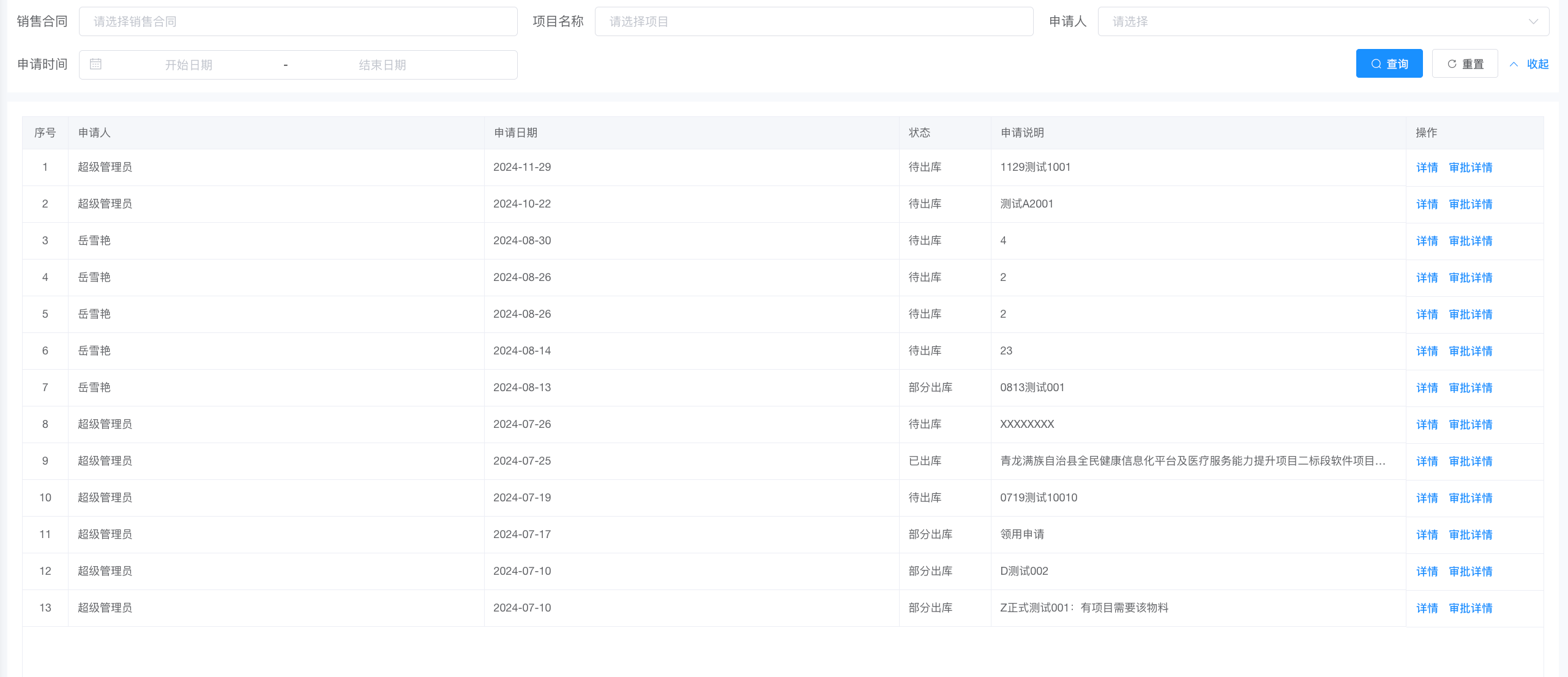Click the 开始日期 start date field
This screenshot has width=1568, height=677.
click(189, 65)
